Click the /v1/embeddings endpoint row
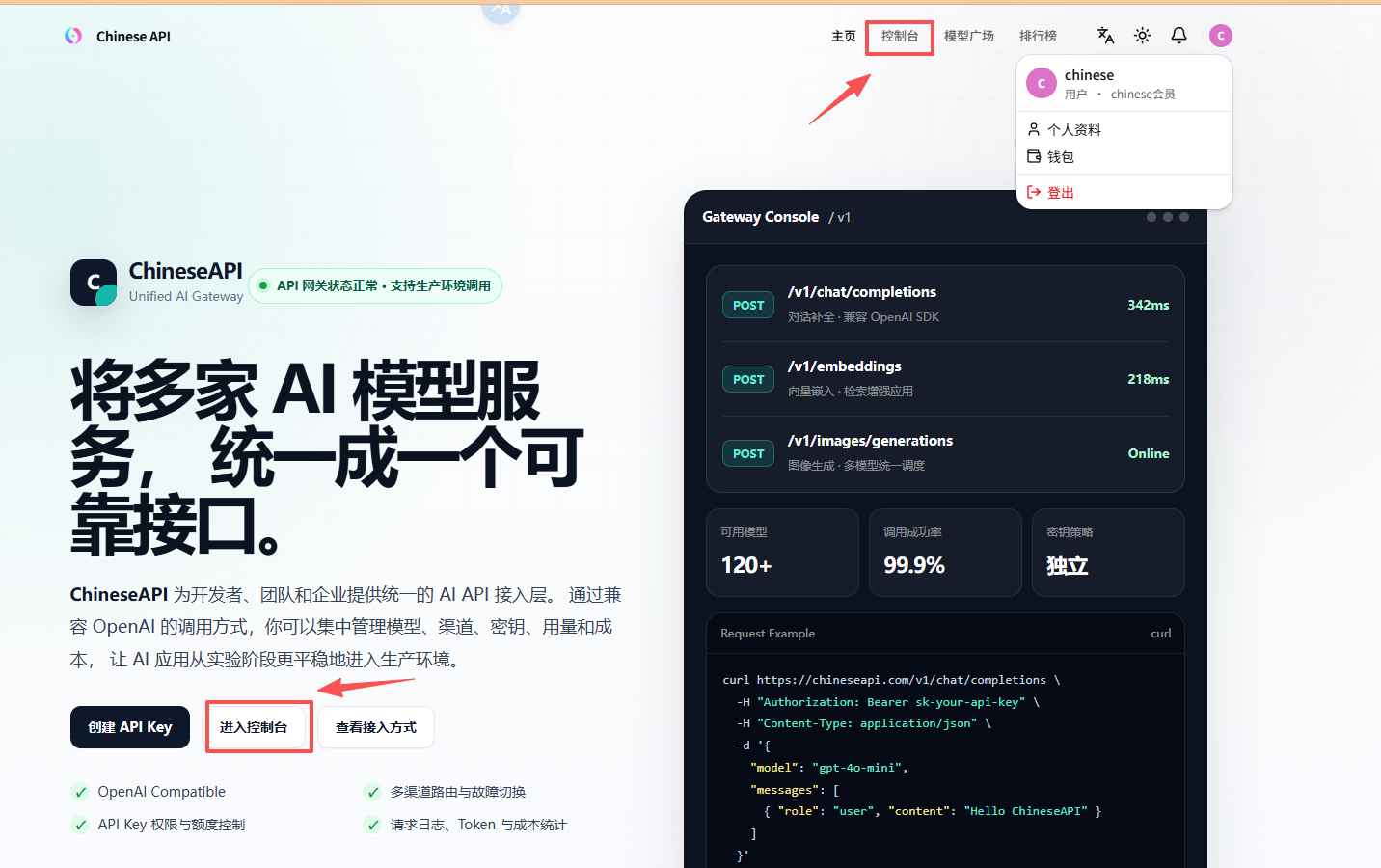 pos(945,379)
